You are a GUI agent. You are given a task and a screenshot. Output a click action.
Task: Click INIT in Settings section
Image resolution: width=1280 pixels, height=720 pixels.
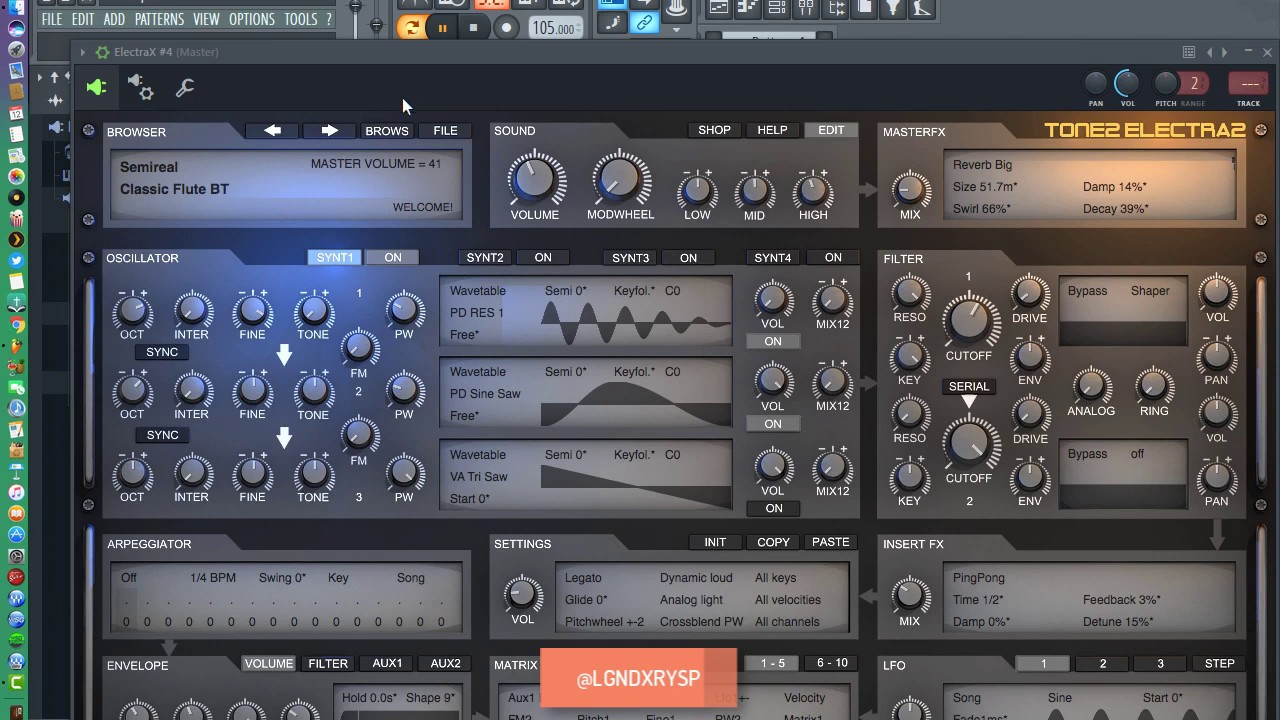715,542
